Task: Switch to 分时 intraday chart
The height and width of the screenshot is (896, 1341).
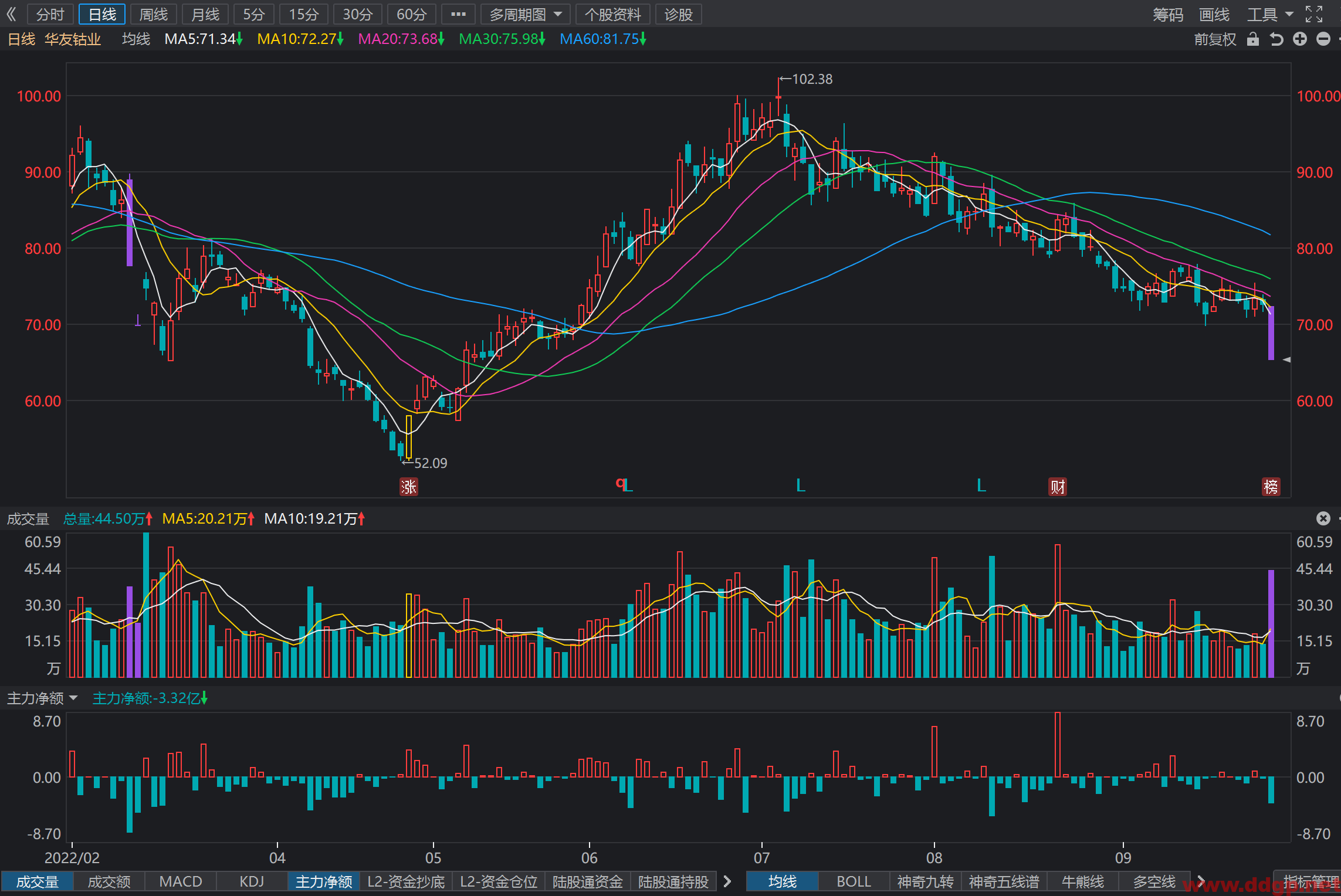Action: (50, 14)
